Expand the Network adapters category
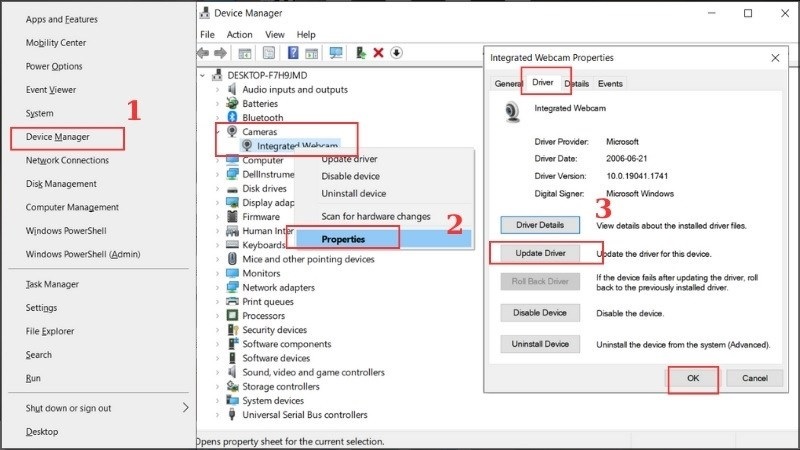The height and width of the screenshot is (450, 800). (218, 288)
